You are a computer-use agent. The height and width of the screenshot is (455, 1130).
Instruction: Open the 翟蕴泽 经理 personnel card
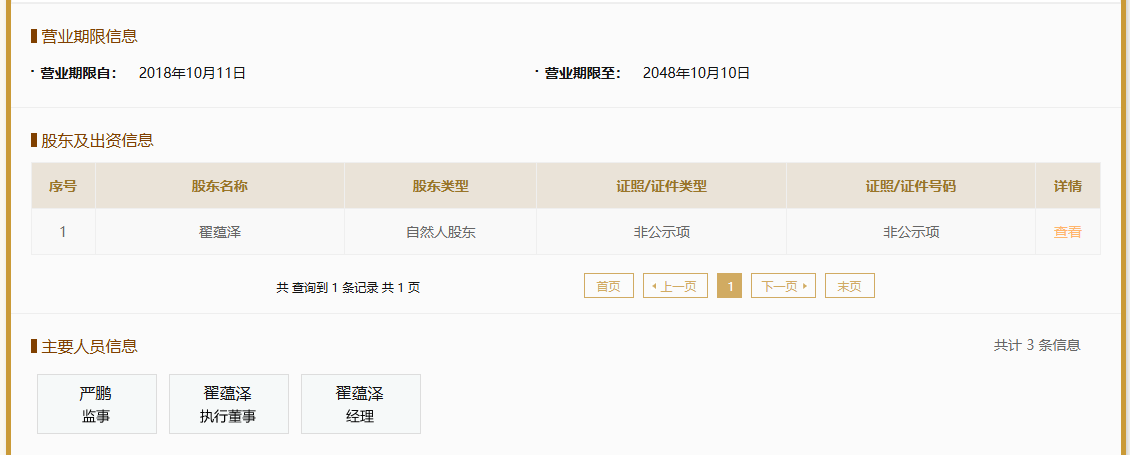click(x=360, y=404)
